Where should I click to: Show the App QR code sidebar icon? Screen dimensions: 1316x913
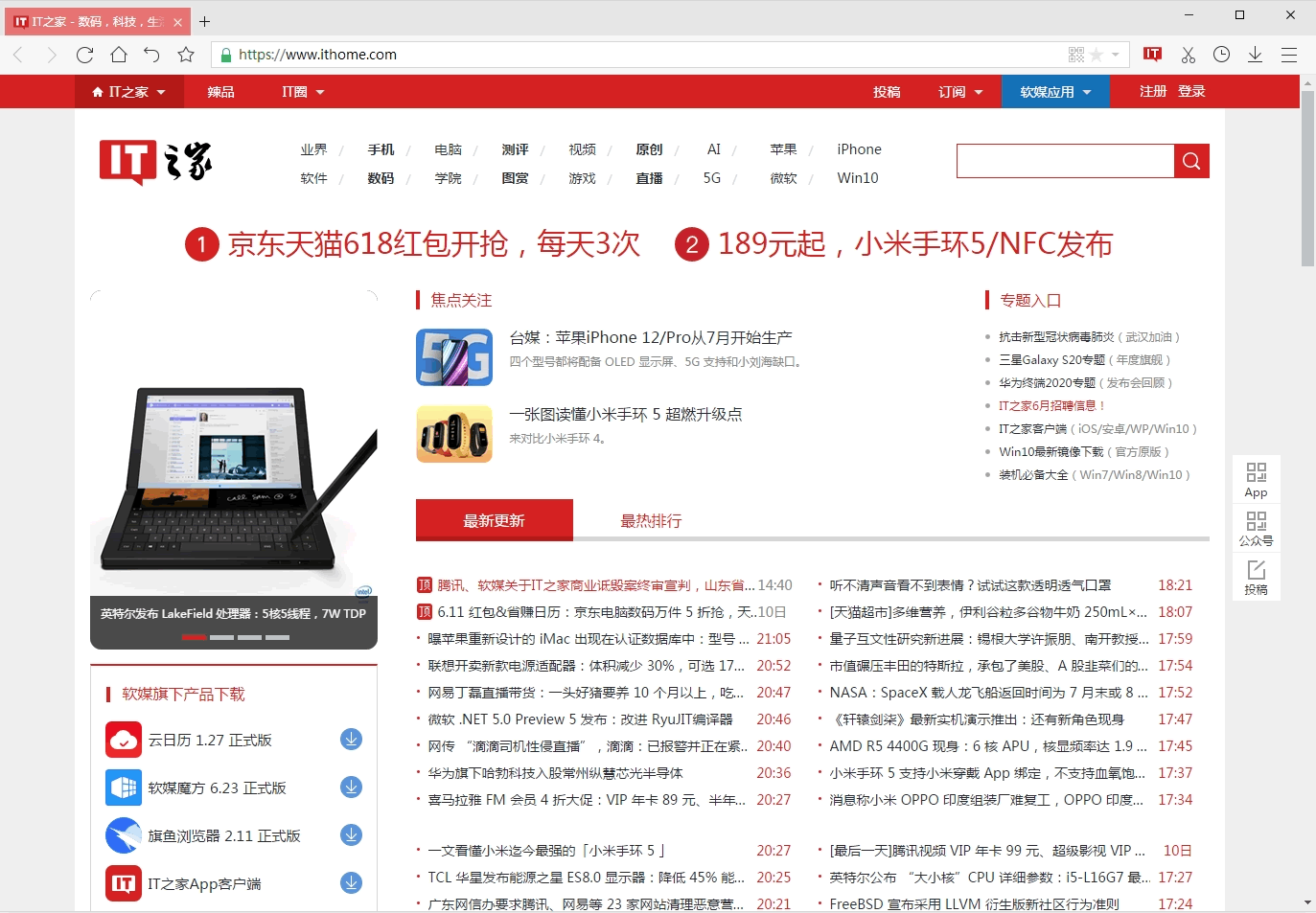pos(1256,479)
